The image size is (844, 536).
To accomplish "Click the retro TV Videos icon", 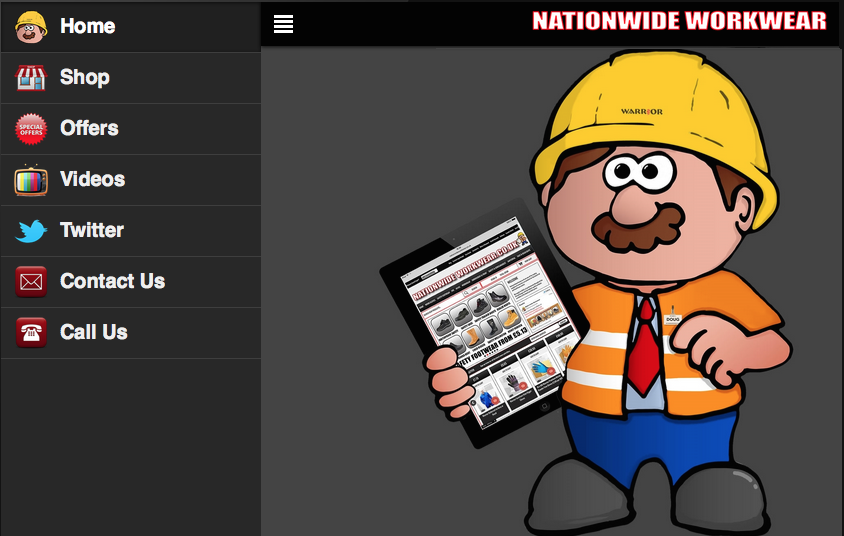I will click(x=31, y=180).
